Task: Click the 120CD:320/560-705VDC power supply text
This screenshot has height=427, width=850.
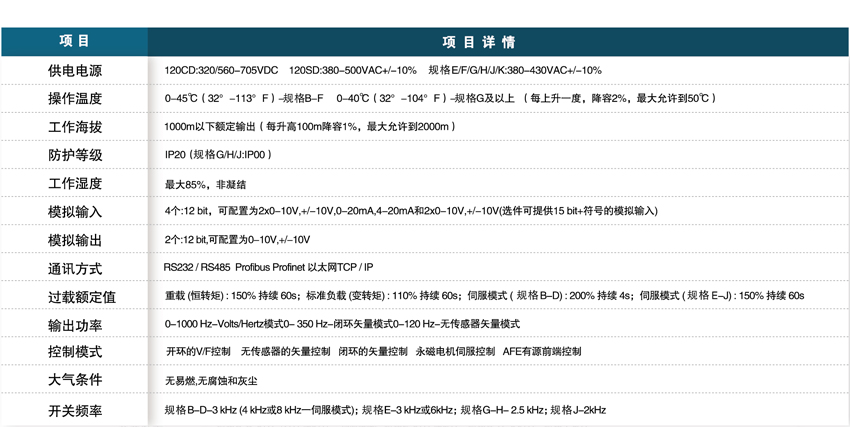Action: [x=221, y=71]
